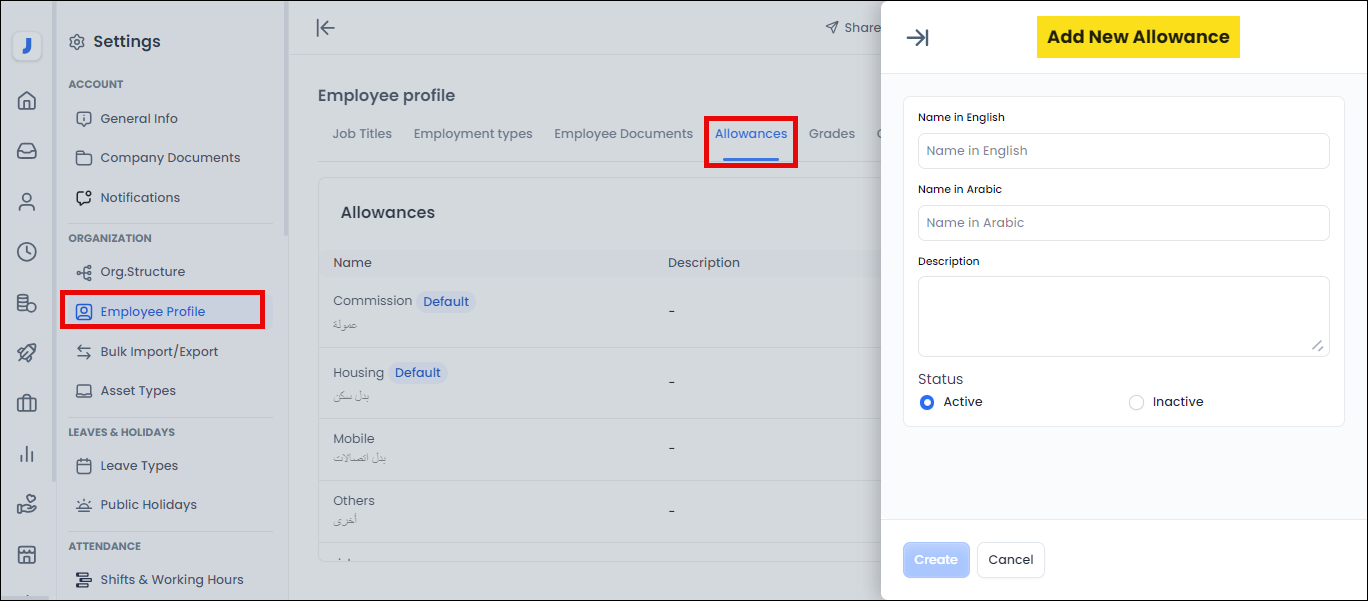
Task: Switch to the Employee Documents tab
Action: pyautogui.click(x=623, y=134)
